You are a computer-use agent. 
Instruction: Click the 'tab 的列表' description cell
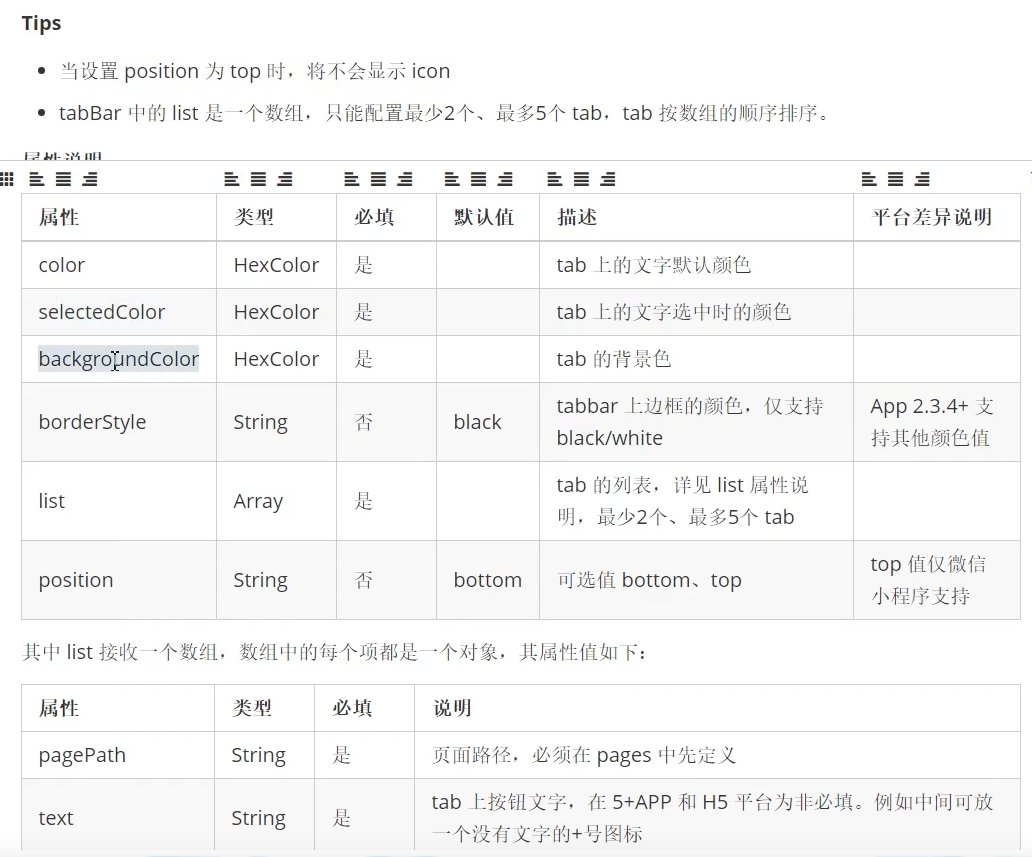(696, 501)
